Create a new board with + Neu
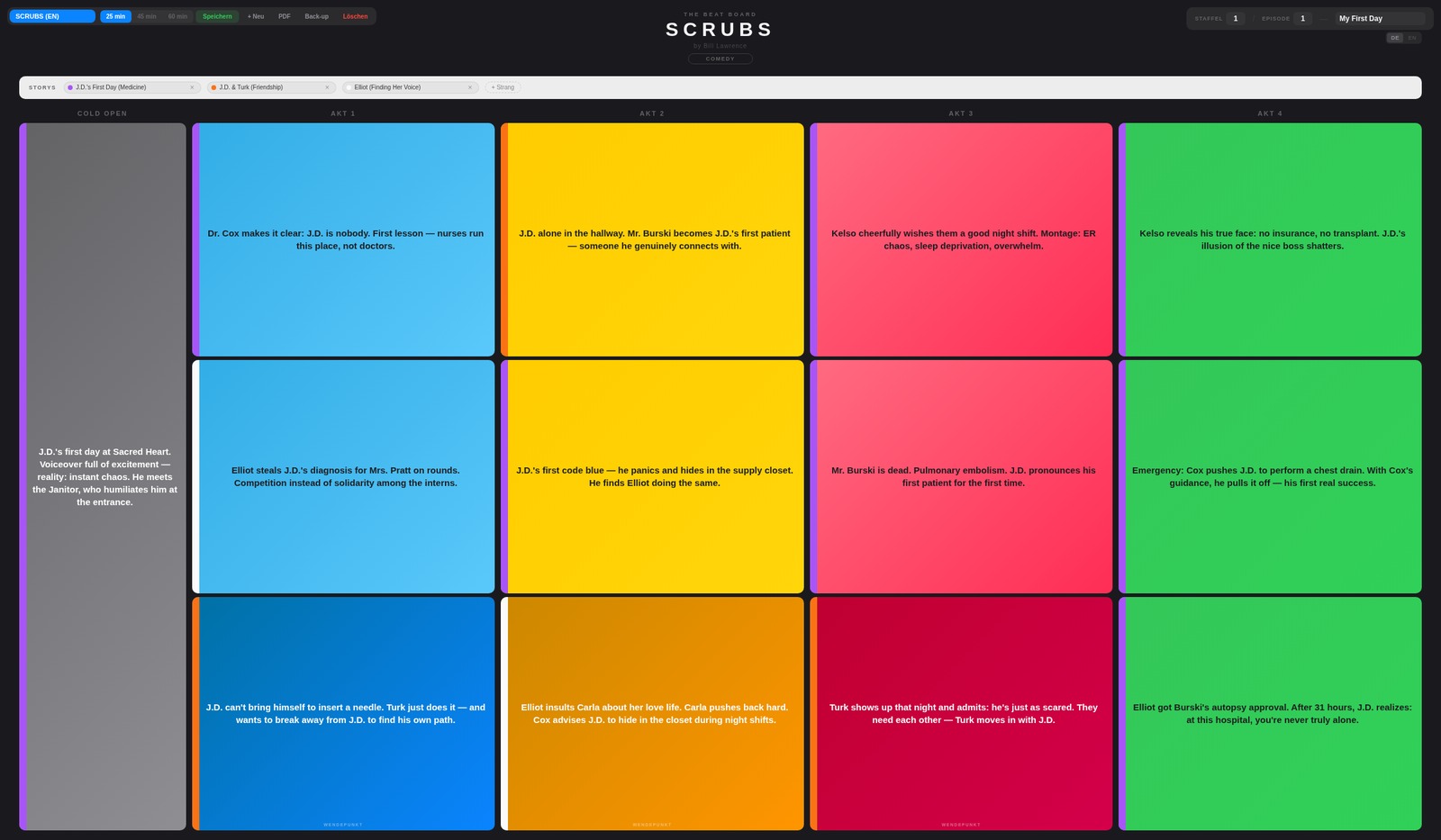This screenshot has width=1441, height=840. [x=256, y=16]
